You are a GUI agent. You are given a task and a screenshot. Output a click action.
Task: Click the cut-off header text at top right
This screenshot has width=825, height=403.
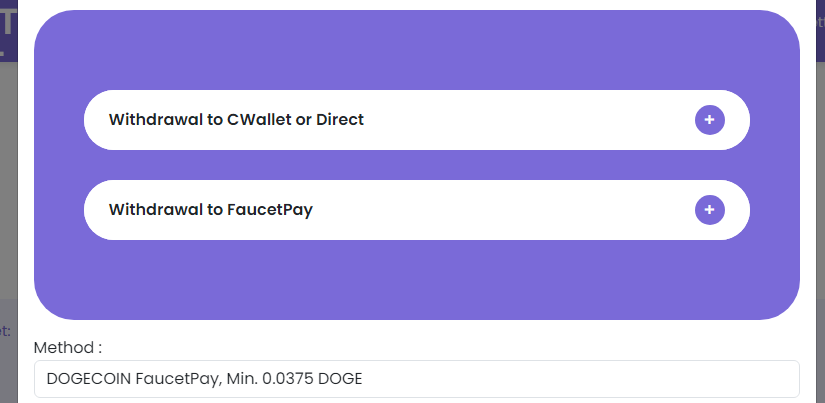[x=817, y=22]
